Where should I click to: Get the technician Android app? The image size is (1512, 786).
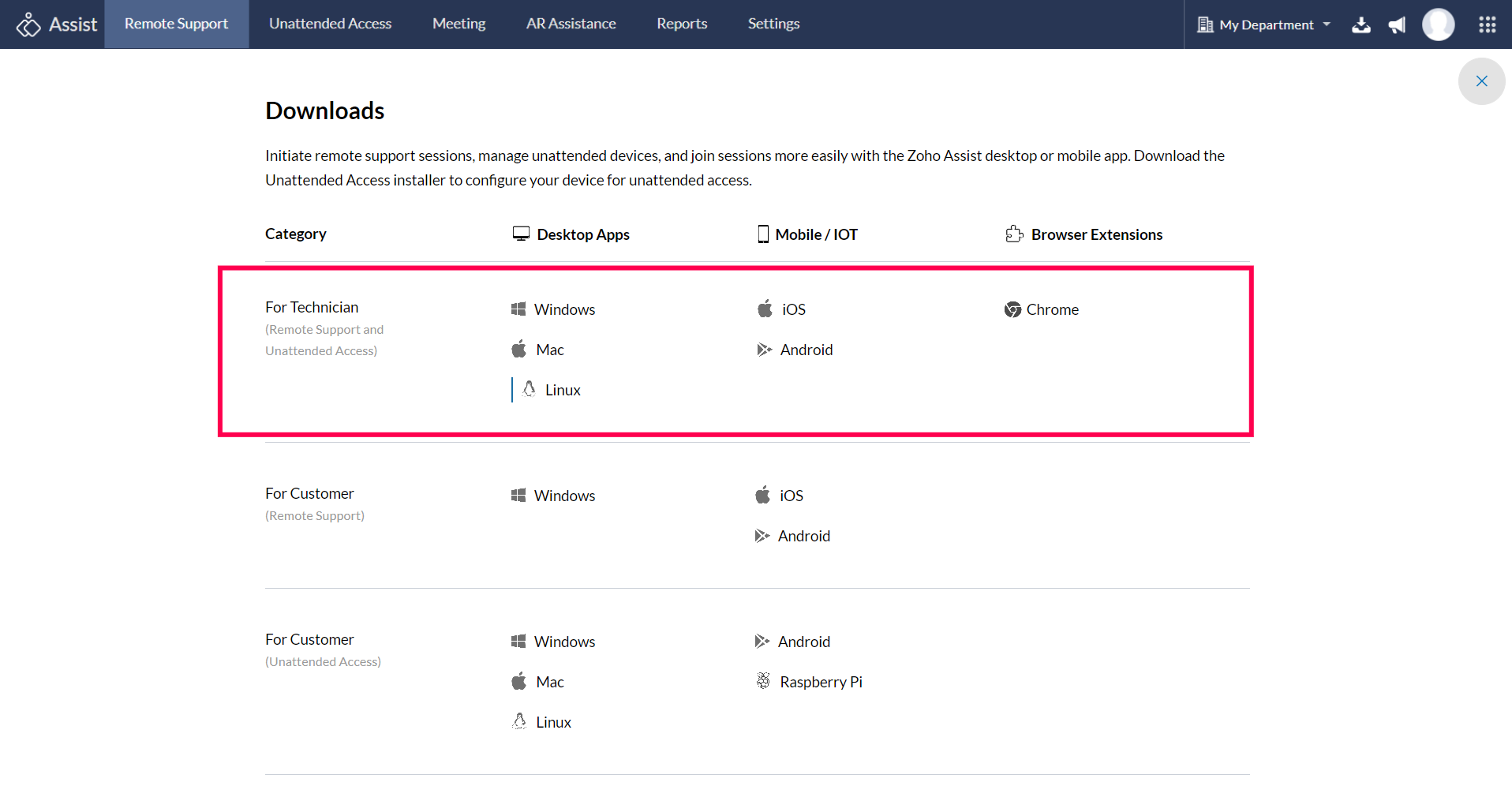click(806, 350)
